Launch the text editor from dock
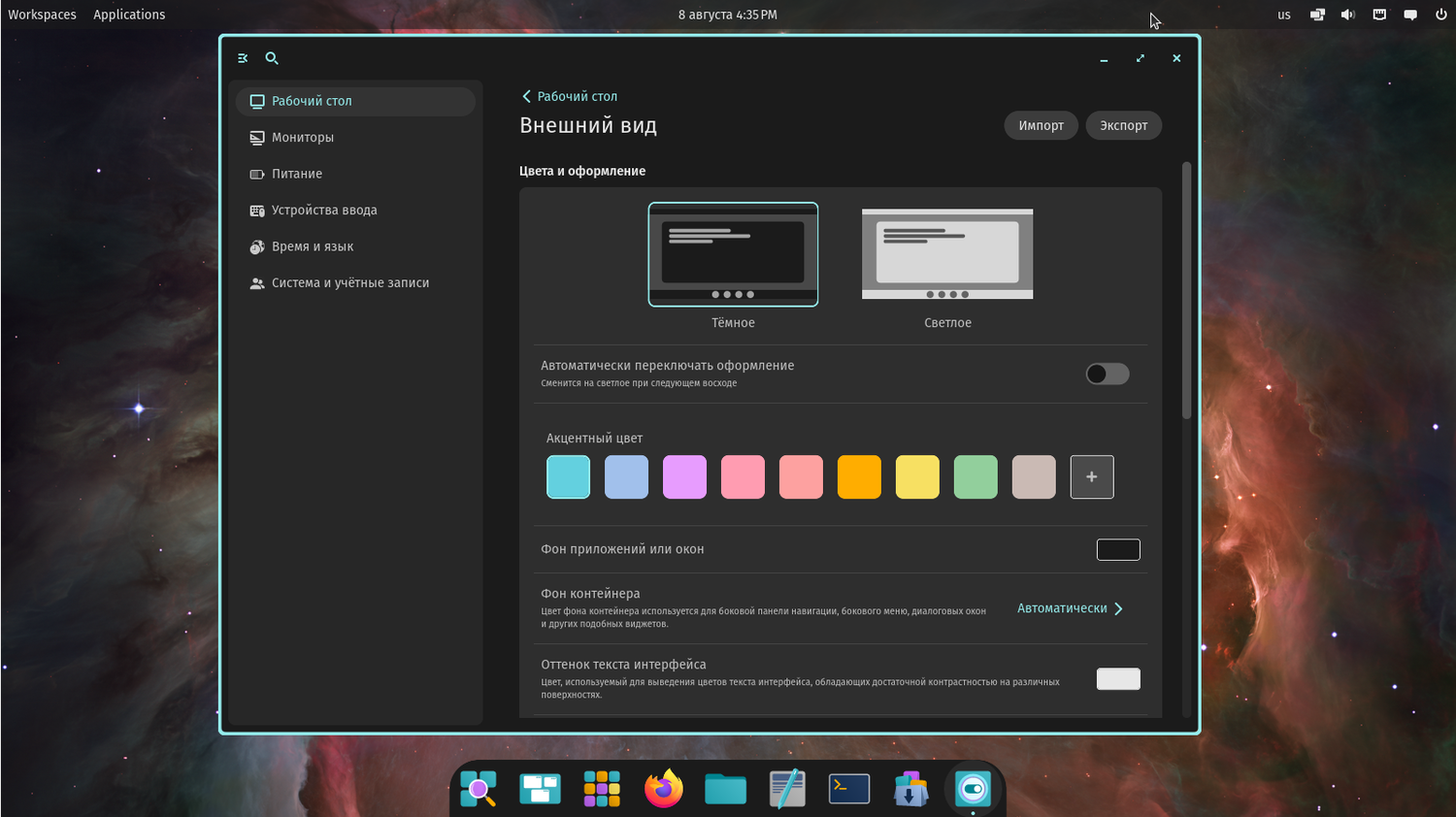1456x817 pixels. [x=787, y=789]
